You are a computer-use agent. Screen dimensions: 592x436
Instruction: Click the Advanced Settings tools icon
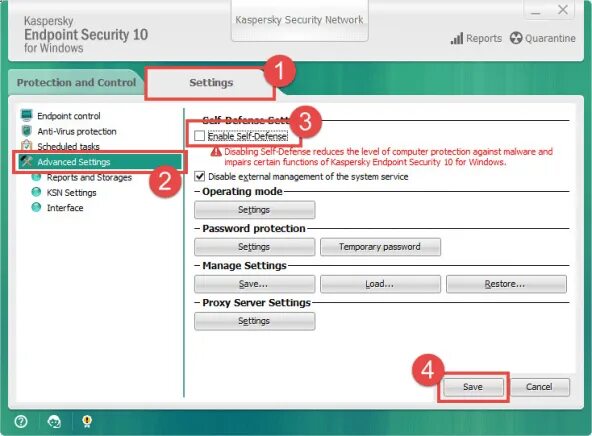26,162
